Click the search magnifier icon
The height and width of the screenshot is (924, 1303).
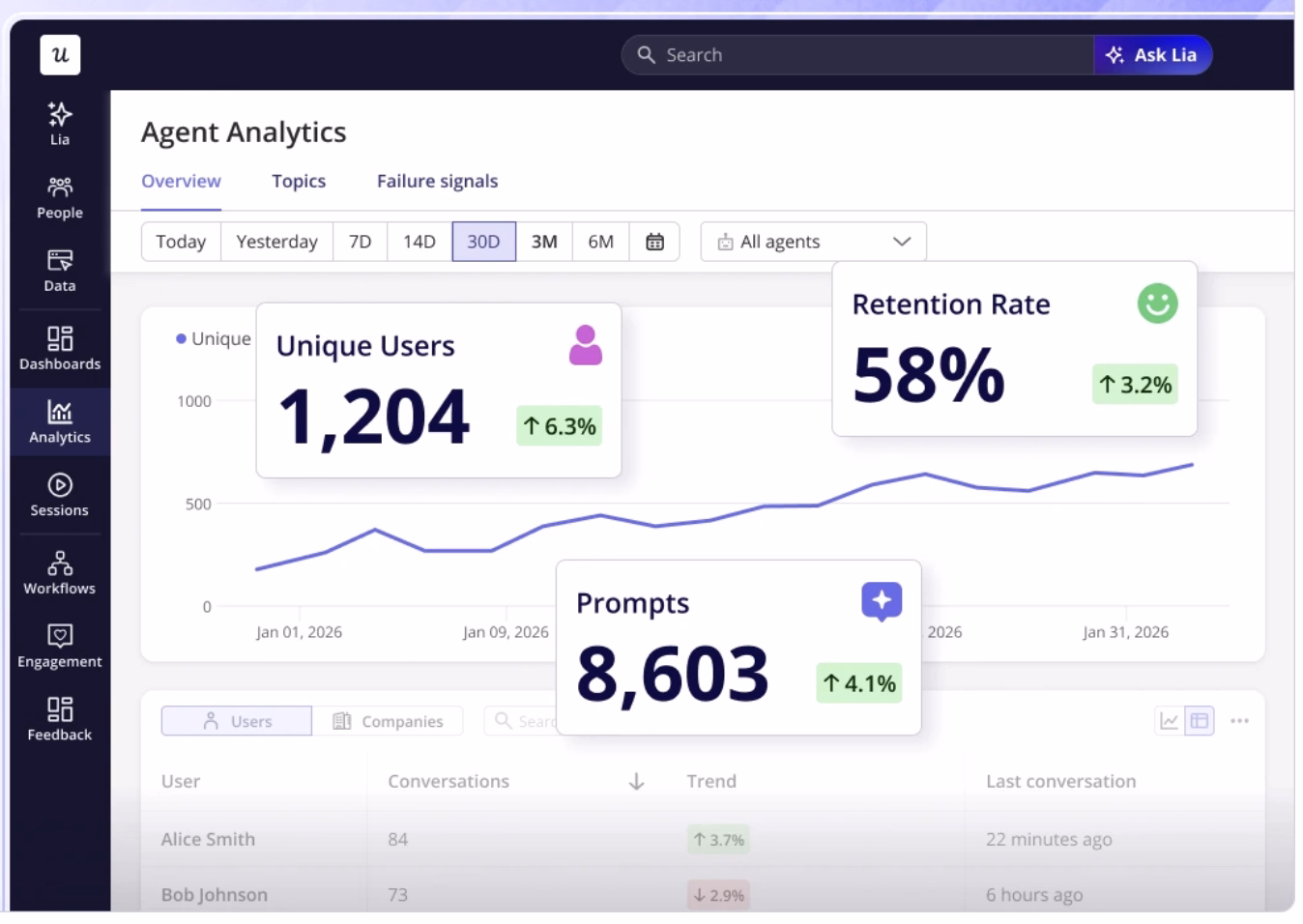click(647, 55)
